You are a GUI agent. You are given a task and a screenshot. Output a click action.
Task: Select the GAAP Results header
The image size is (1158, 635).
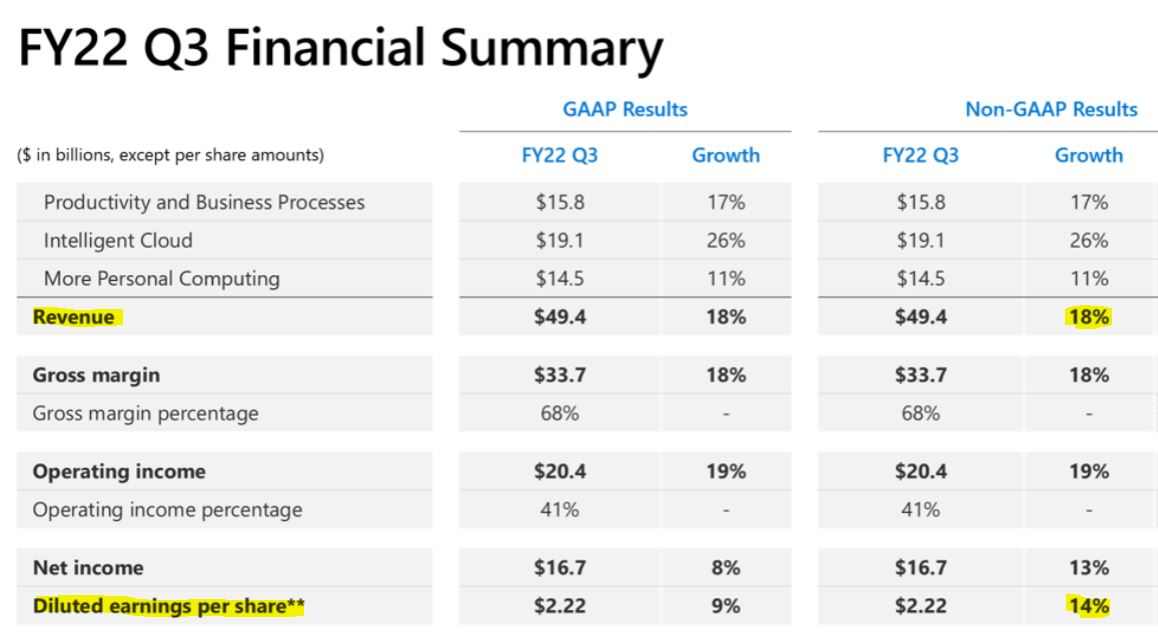(x=625, y=109)
